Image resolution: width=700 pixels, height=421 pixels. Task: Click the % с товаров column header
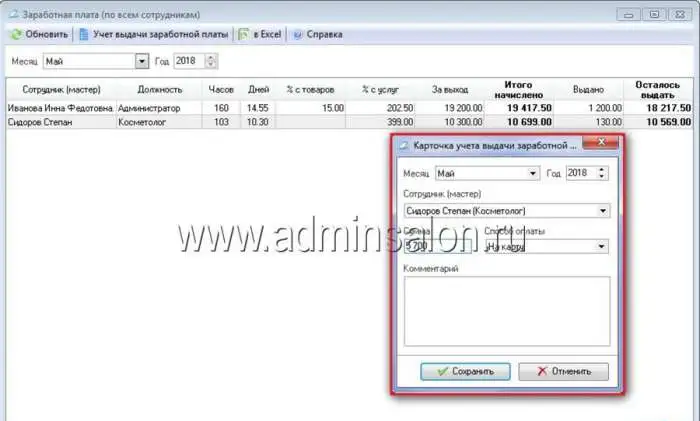(310, 90)
